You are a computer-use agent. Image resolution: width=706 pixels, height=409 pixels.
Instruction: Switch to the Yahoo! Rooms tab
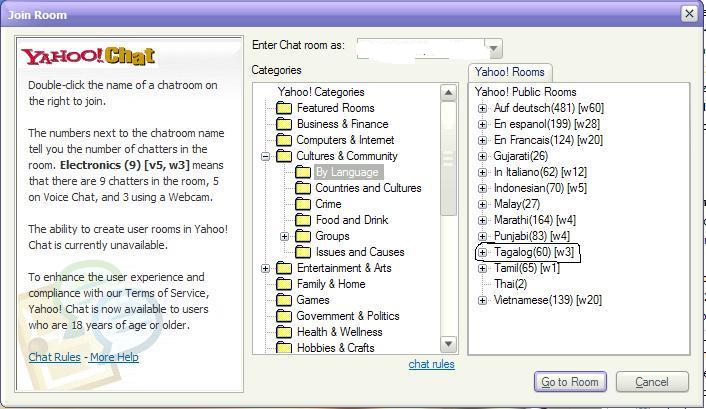[x=510, y=72]
